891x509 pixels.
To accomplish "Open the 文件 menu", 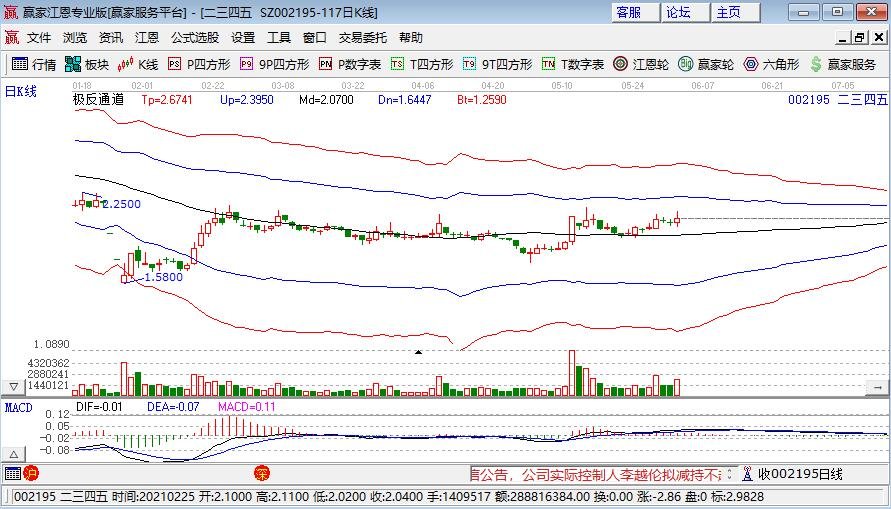I will click(x=39, y=38).
